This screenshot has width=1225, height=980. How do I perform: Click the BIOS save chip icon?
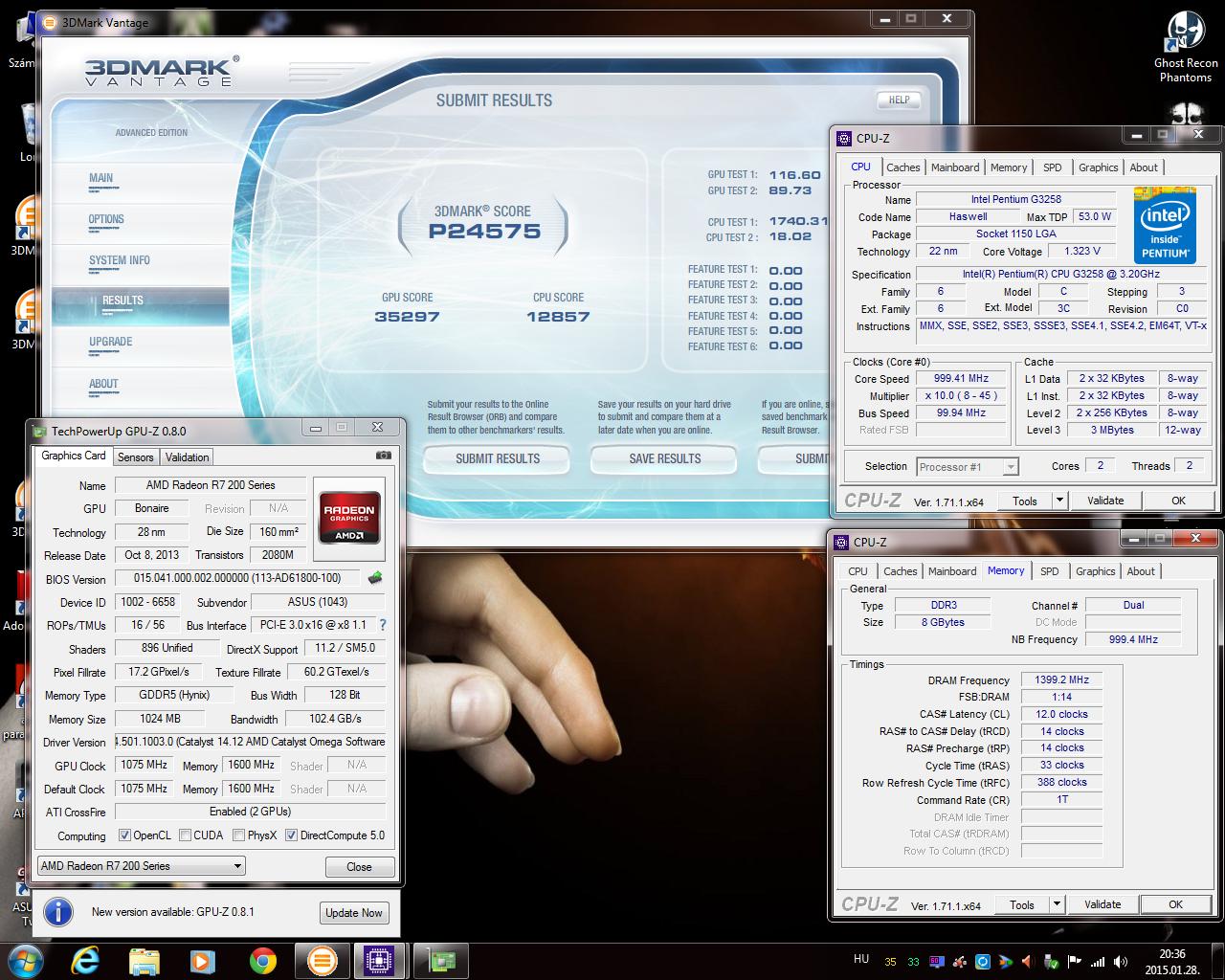375,578
